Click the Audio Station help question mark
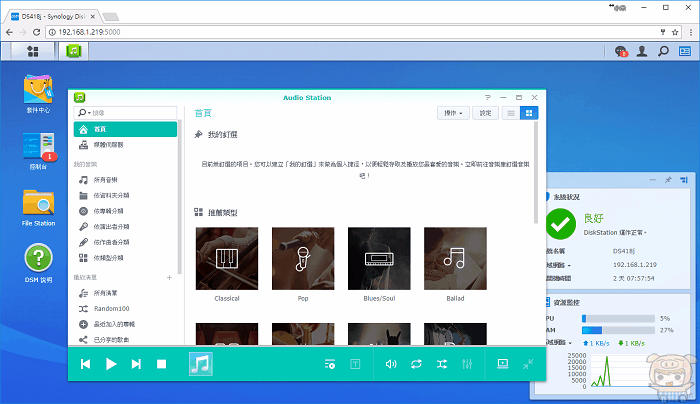Screen dimensions: 700x404 pyautogui.click(x=488, y=97)
